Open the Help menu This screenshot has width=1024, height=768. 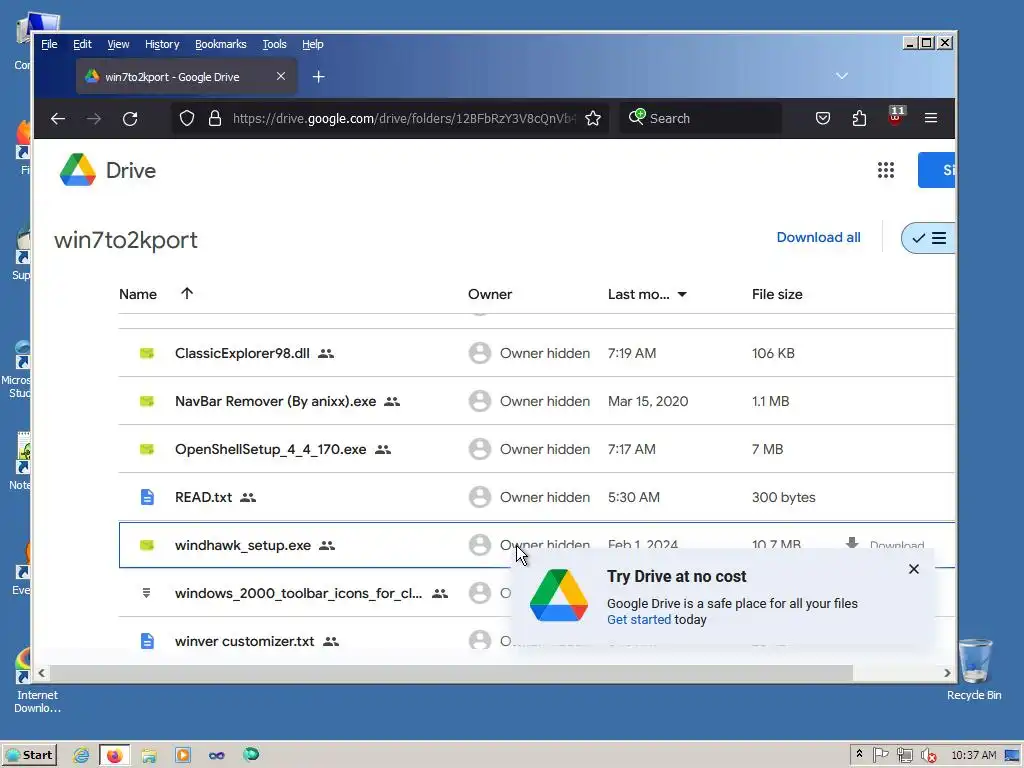312,44
